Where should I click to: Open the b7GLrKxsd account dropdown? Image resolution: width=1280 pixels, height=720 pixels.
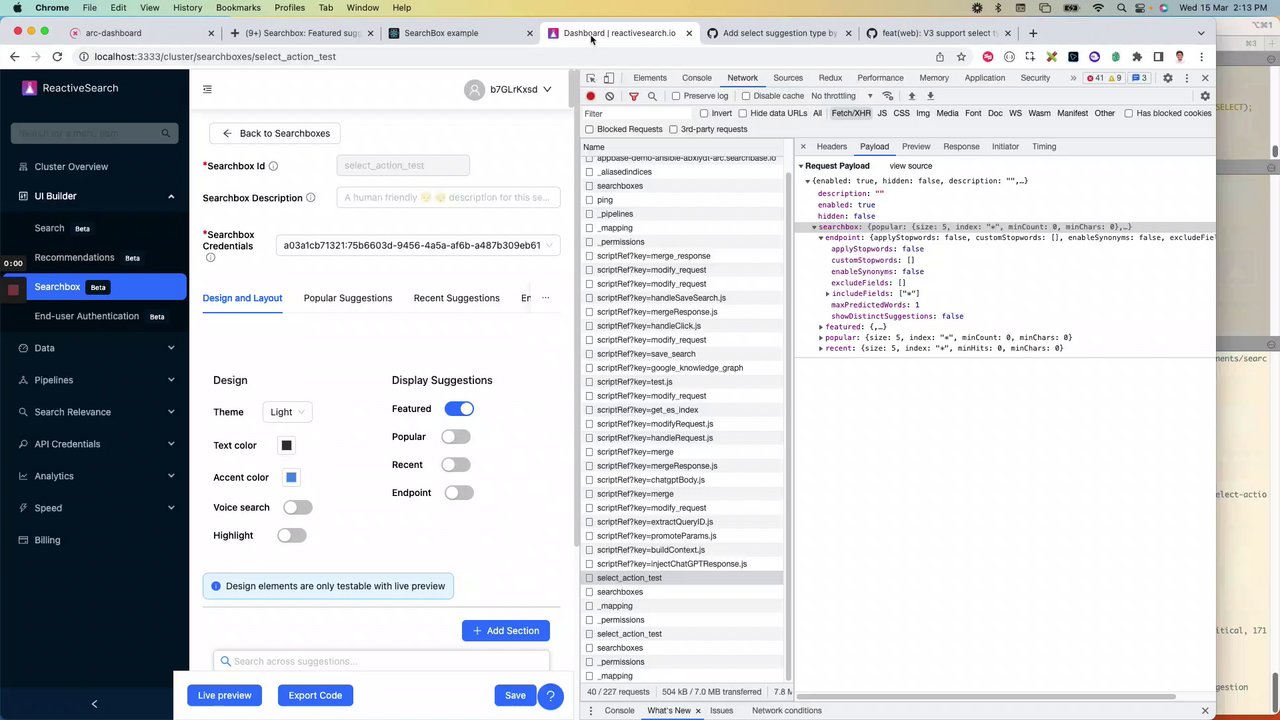(509, 89)
